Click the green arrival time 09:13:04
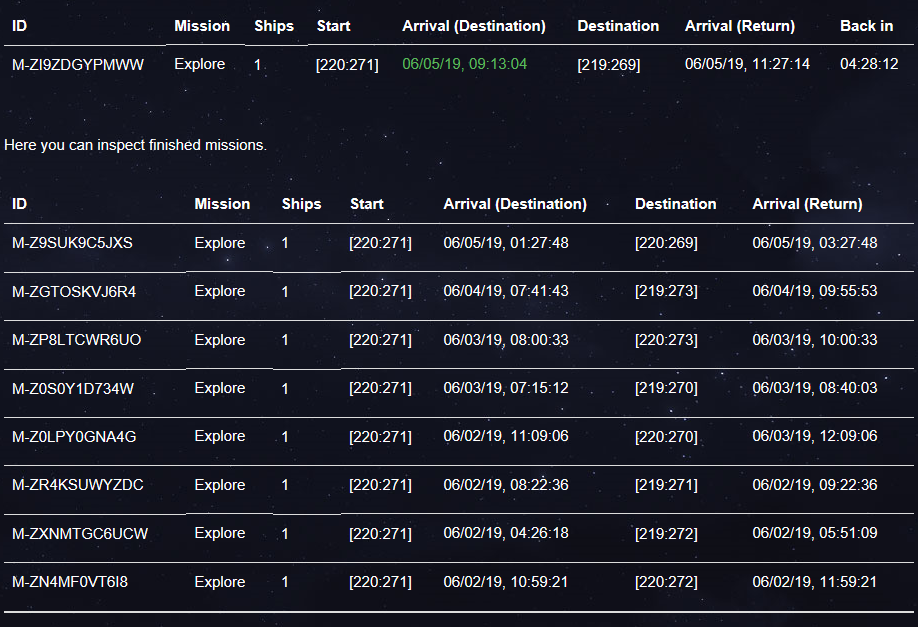Screen dimensions: 918x627 464,65
